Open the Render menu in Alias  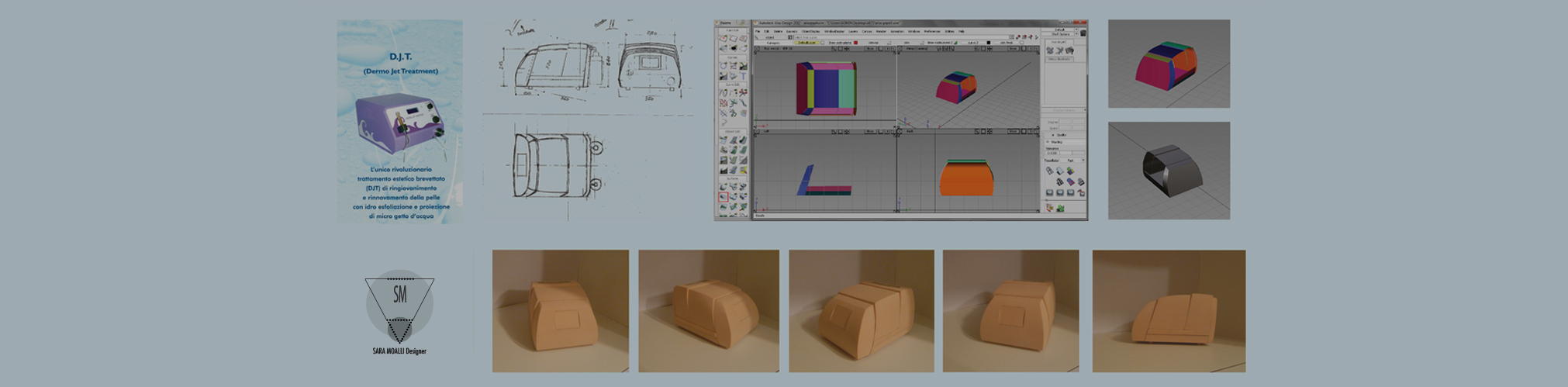pos(881,32)
